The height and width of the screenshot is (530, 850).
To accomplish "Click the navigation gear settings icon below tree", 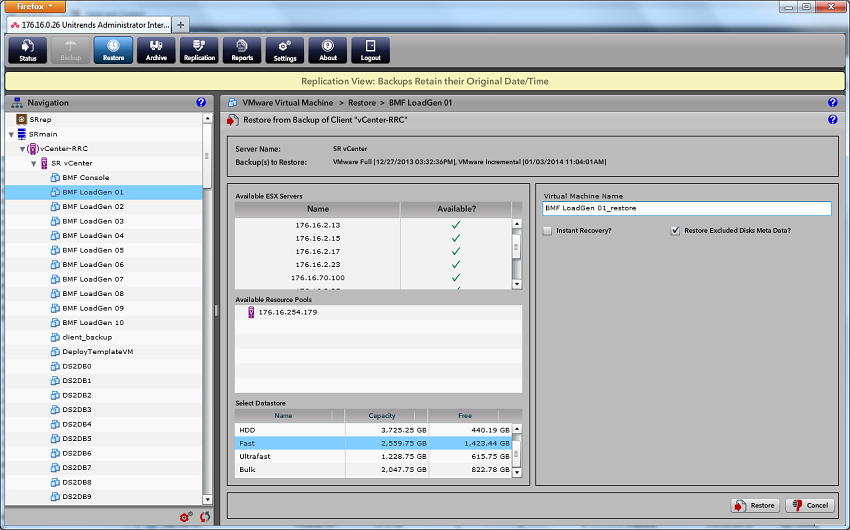I will (186, 517).
